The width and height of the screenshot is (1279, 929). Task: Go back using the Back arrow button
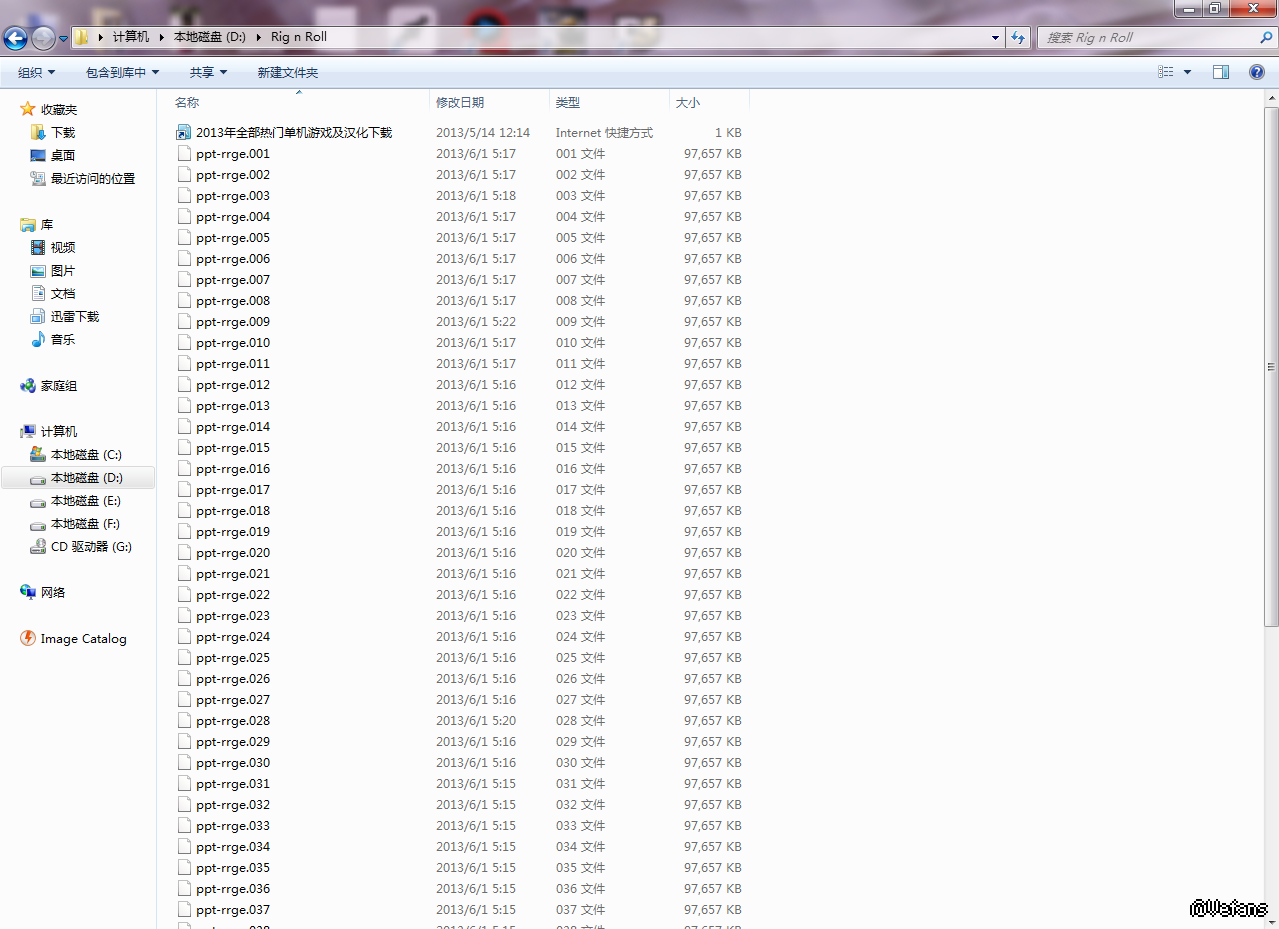[15, 38]
